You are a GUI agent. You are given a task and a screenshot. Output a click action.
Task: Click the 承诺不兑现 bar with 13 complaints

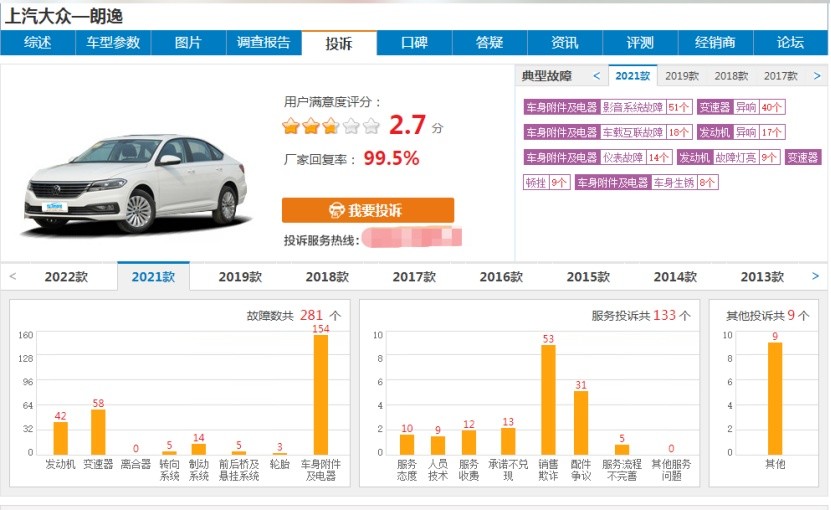pyautogui.click(x=508, y=441)
